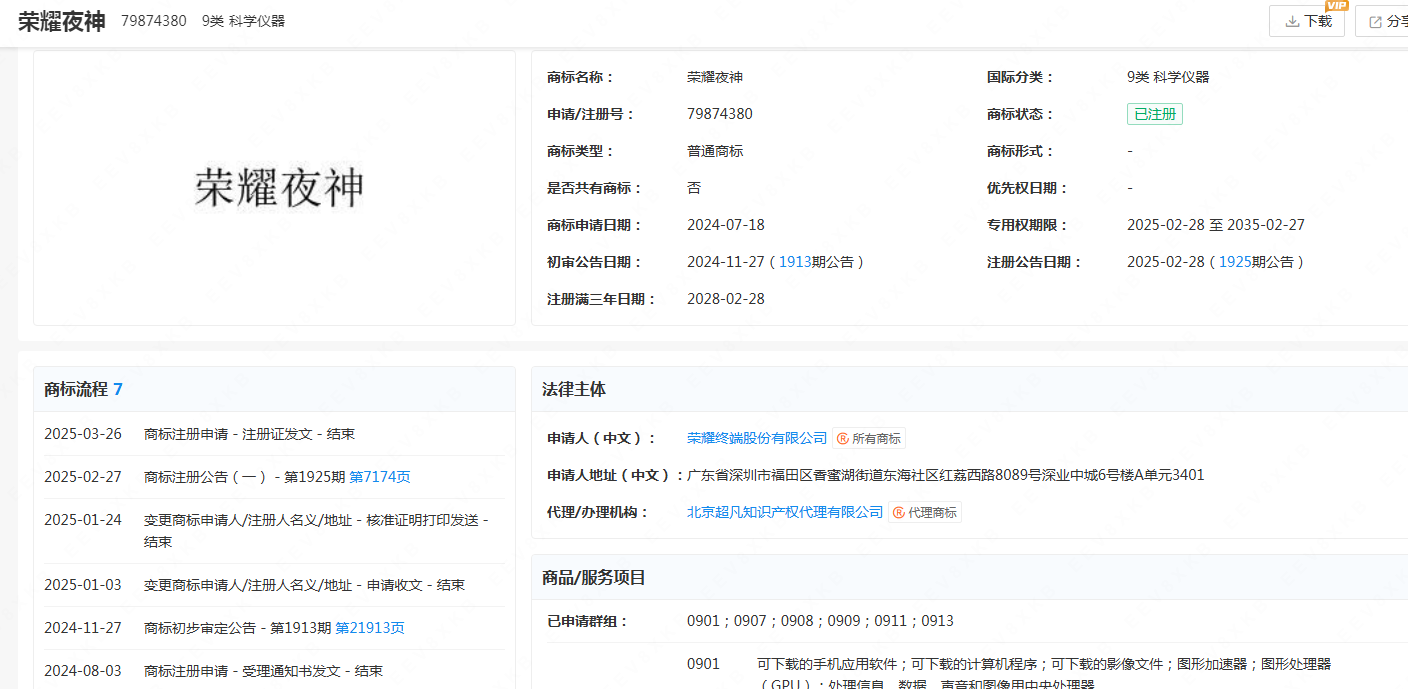Image resolution: width=1408 pixels, height=689 pixels.
Task: Click the applicant address text
Action: click(946, 475)
